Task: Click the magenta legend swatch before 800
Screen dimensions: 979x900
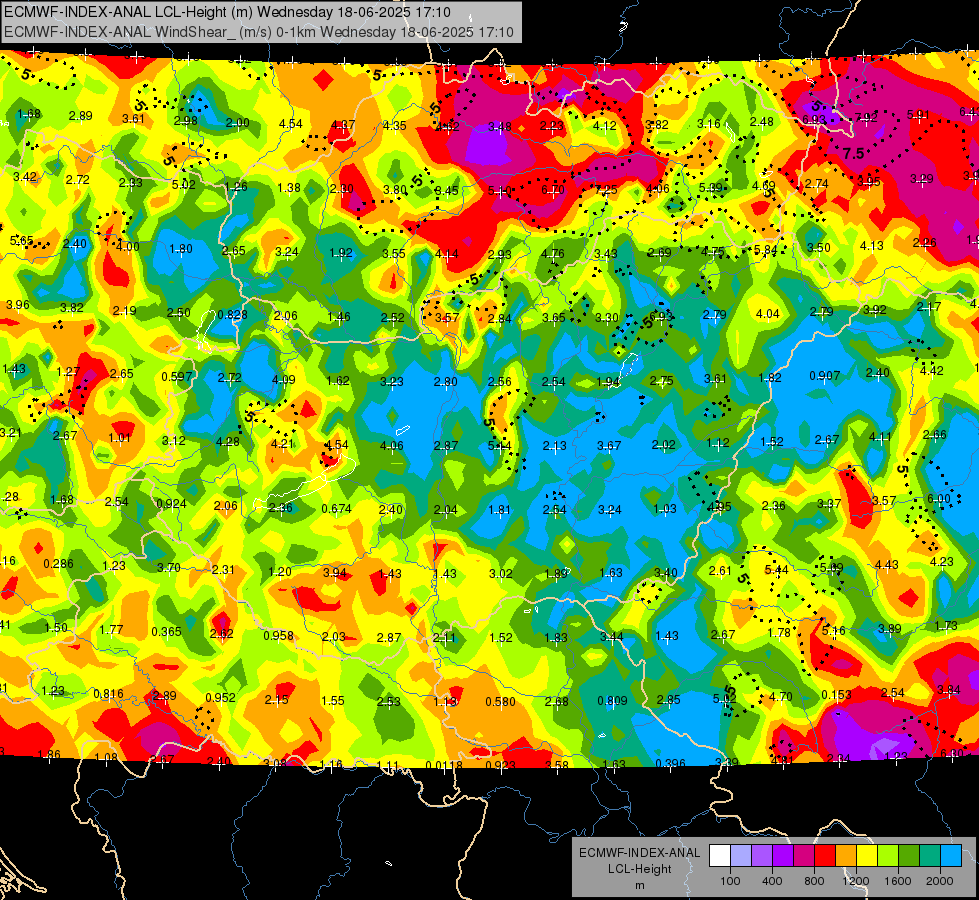Action: (x=804, y=856)
